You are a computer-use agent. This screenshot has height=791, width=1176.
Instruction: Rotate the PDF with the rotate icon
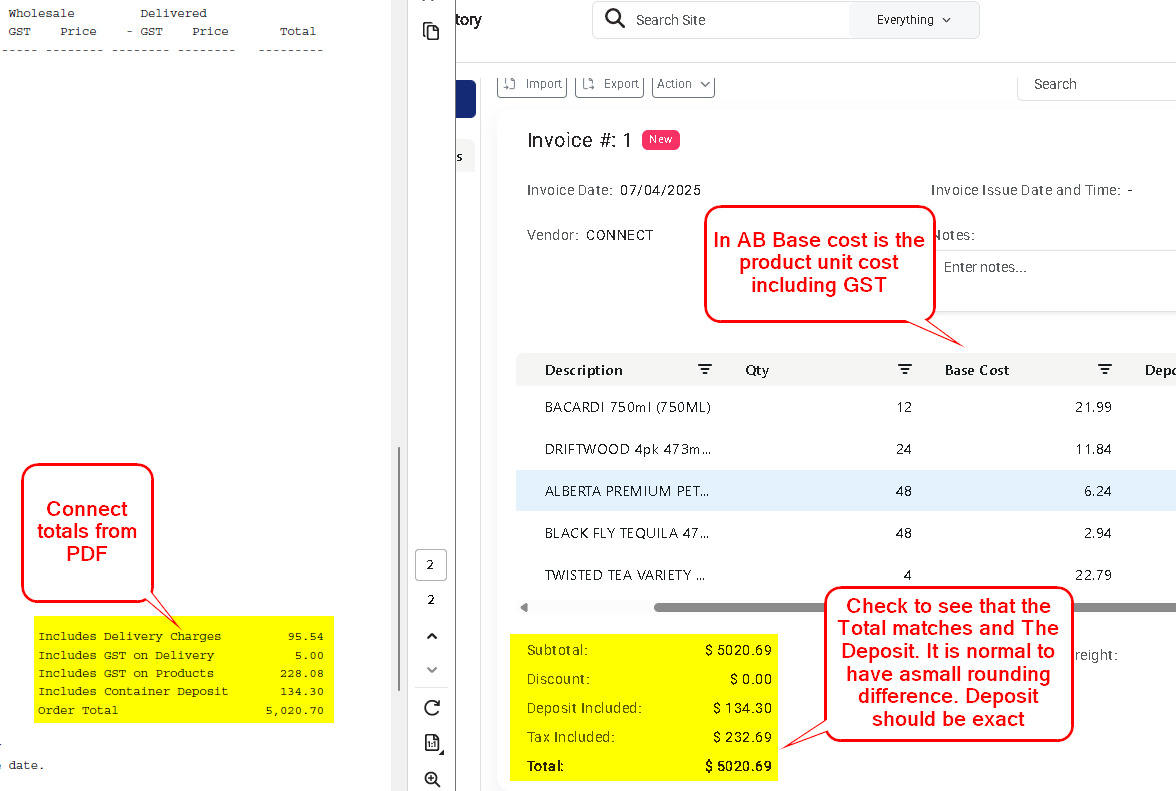(432, 708)
